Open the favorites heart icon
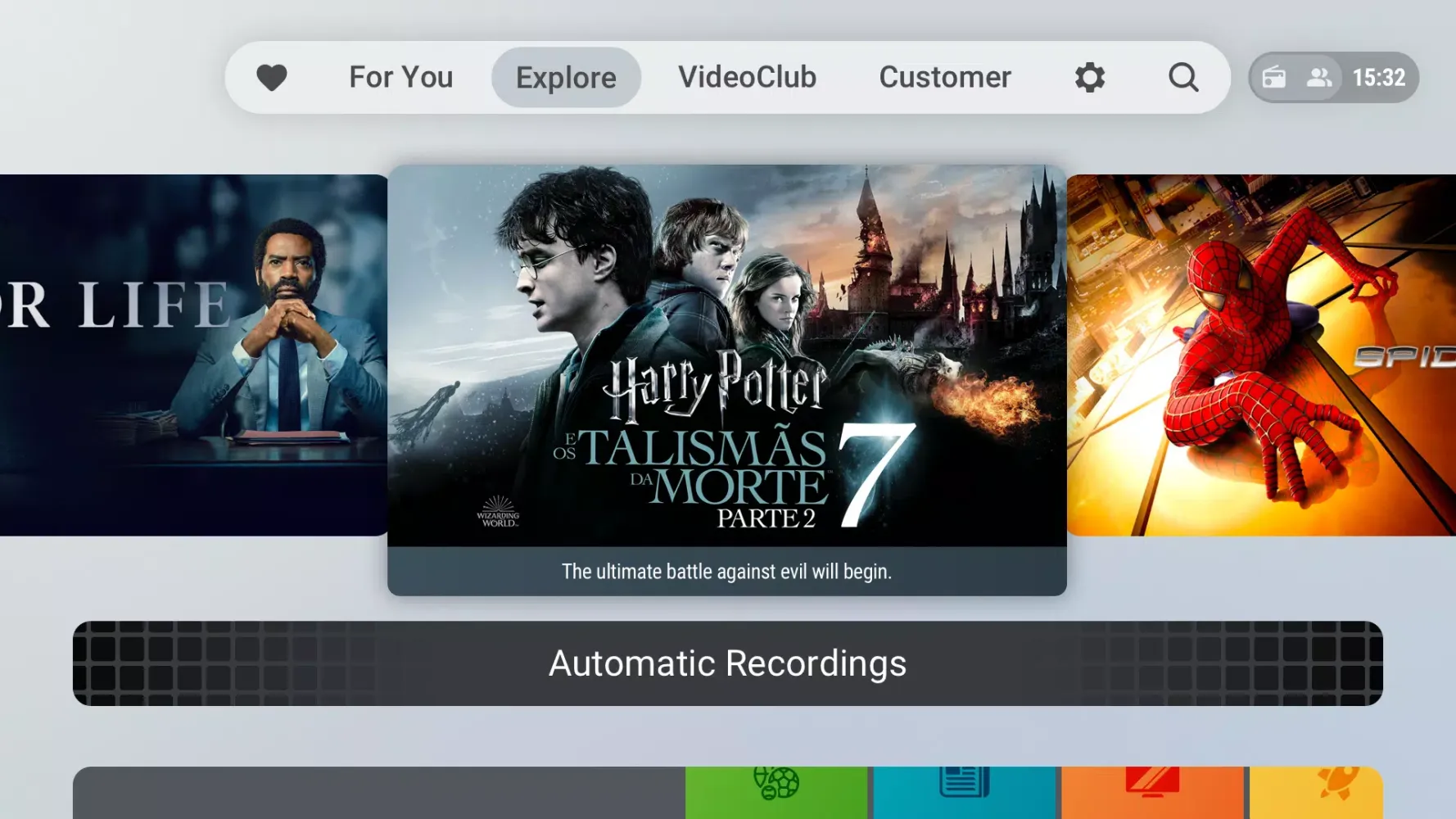 271,78
